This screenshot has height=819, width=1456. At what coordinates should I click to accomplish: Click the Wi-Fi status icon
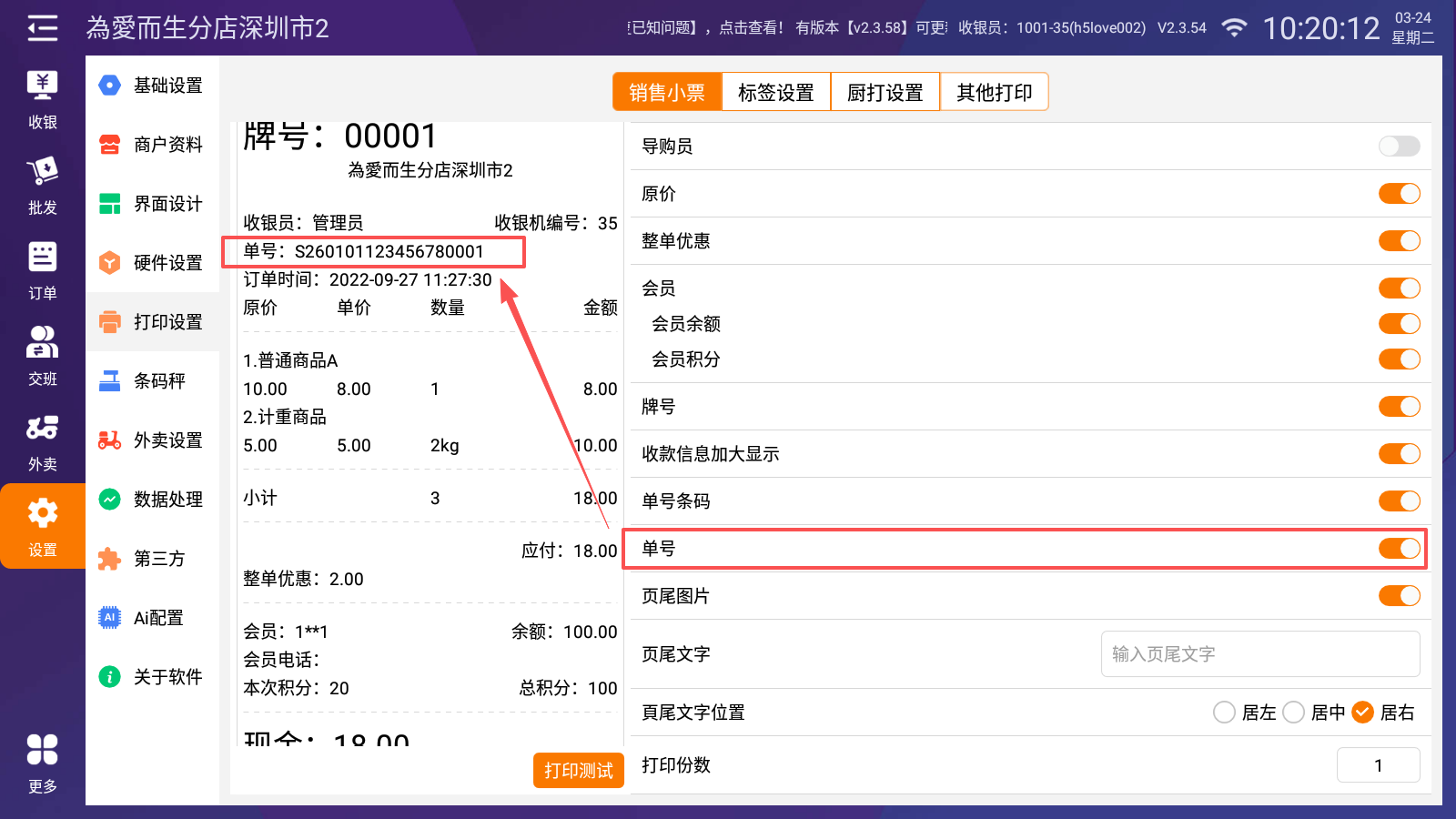[1233, 28]
